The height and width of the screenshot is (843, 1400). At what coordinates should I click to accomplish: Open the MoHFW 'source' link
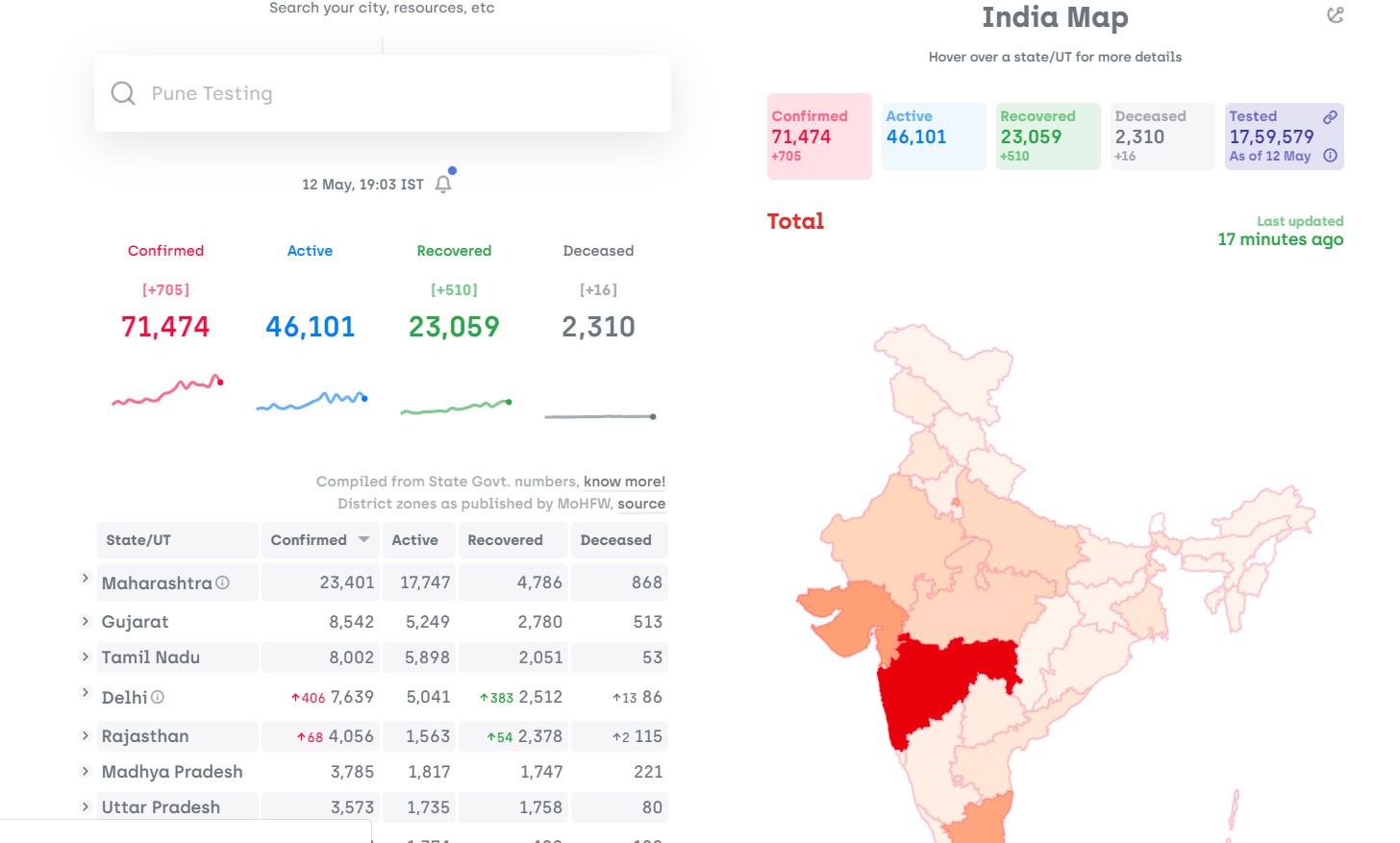[x=641, y=504]
